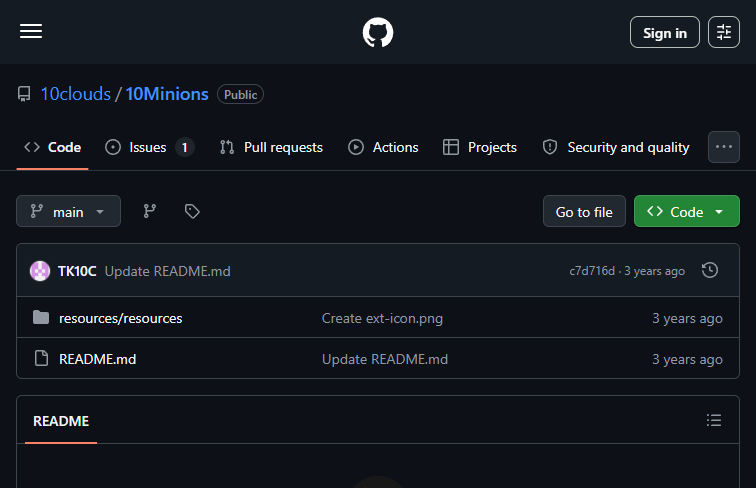Click Go to file
The width and height of the screenshot is (756, 488).
[584, 211]
